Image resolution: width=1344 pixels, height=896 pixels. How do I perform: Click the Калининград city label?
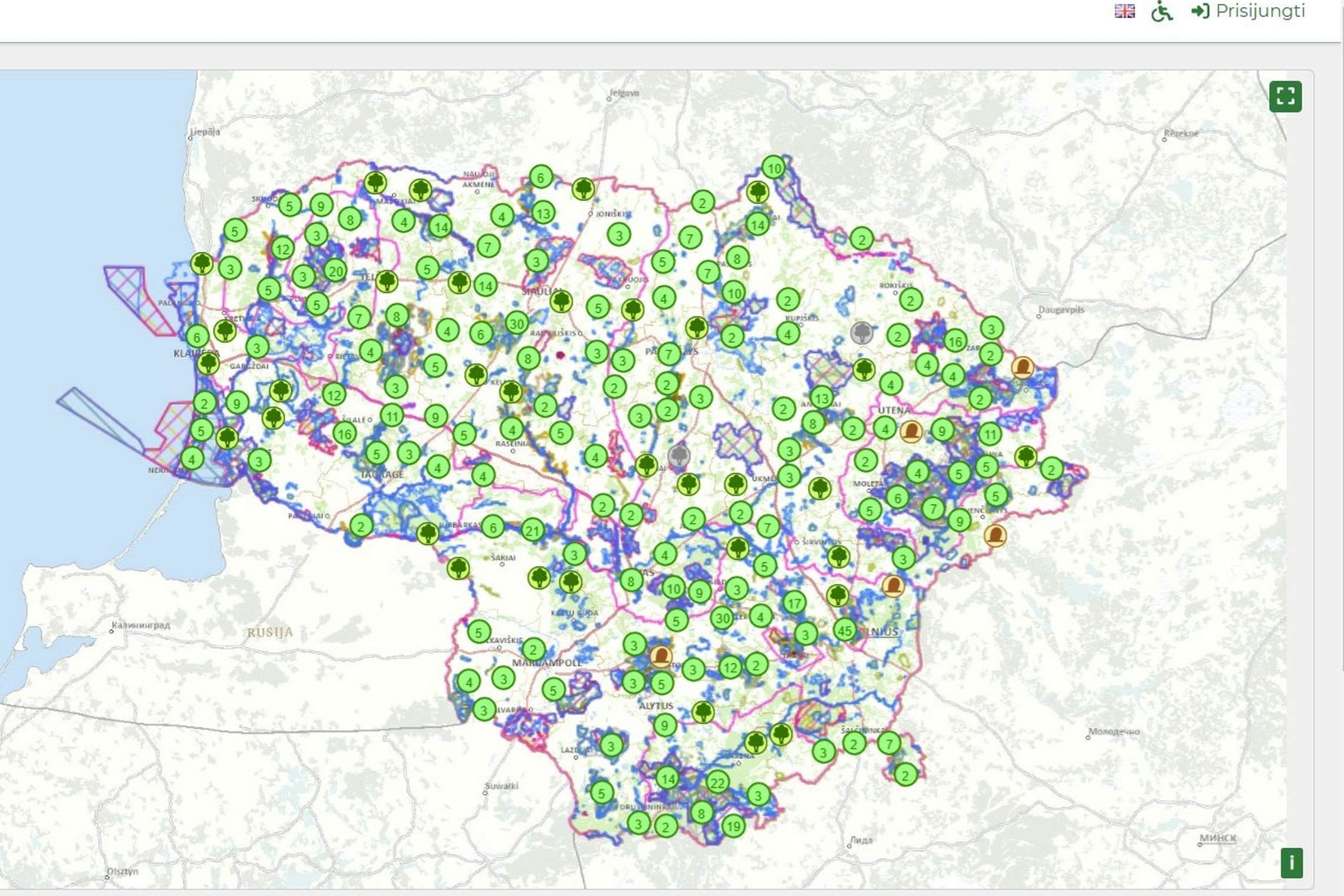pyautogui.click(x=141, y=625)
